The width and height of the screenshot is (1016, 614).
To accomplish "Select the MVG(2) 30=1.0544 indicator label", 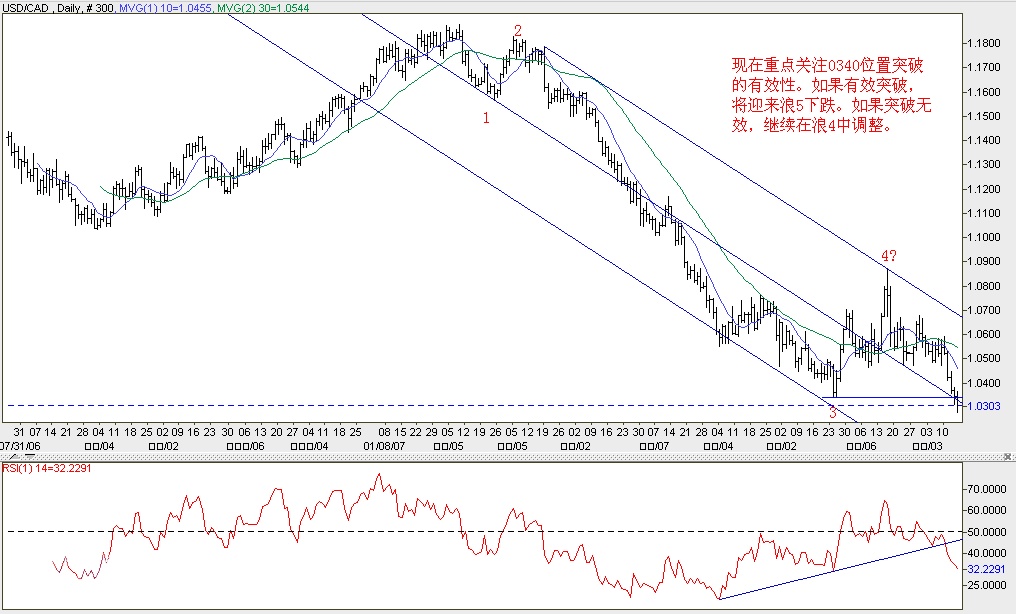I will (x=262, y=8).
